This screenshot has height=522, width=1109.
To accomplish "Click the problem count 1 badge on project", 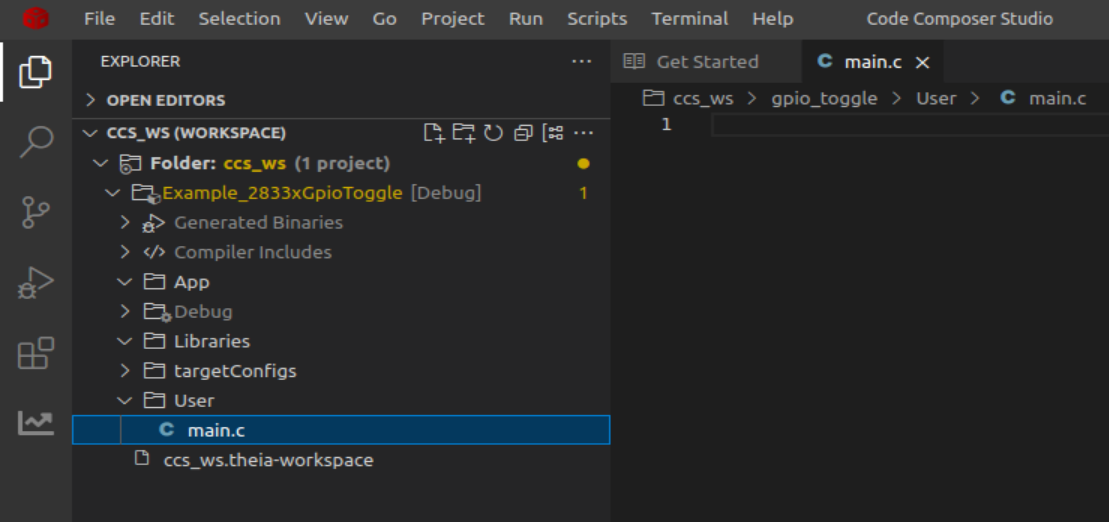I will click(583, 193).
